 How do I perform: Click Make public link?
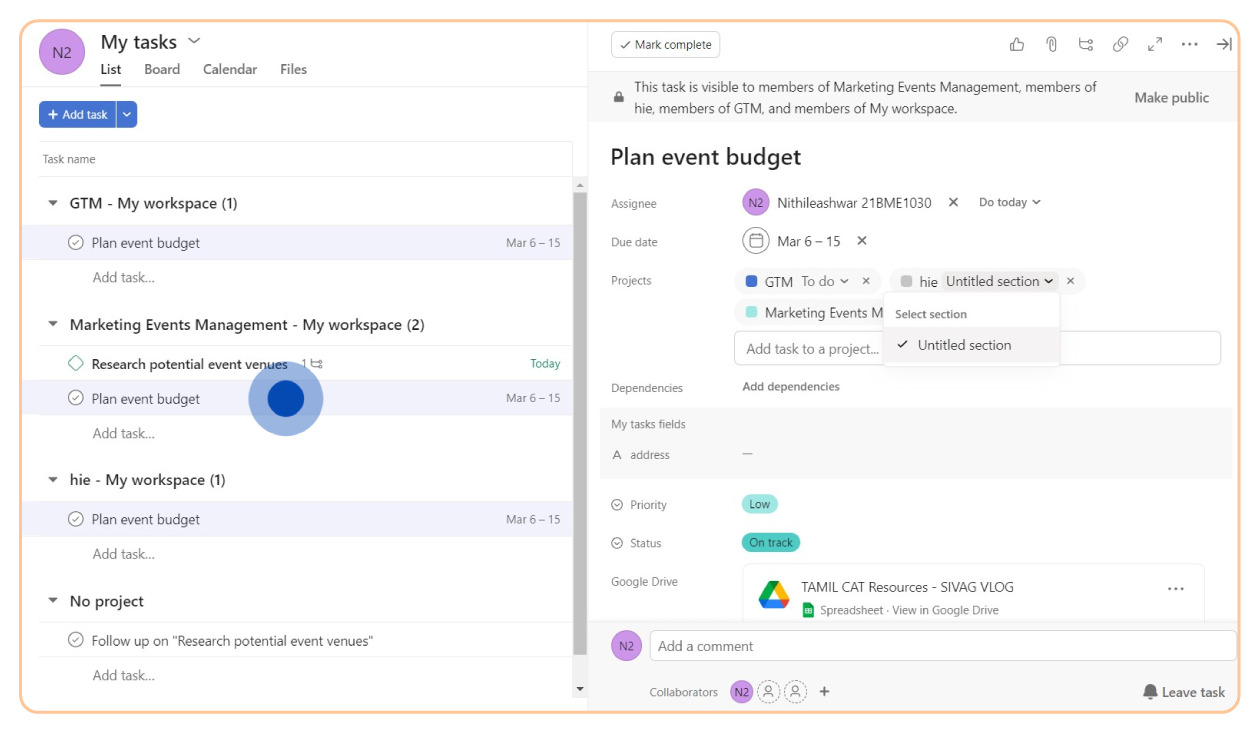coord(1171,98)
